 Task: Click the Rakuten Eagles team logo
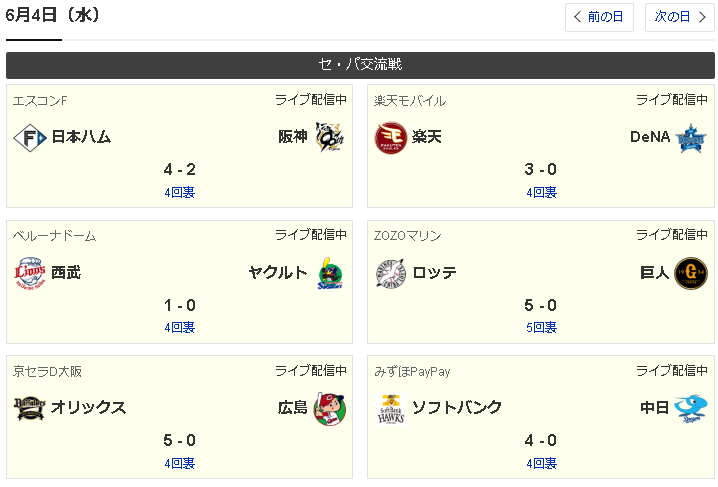[x=391, y=137]
